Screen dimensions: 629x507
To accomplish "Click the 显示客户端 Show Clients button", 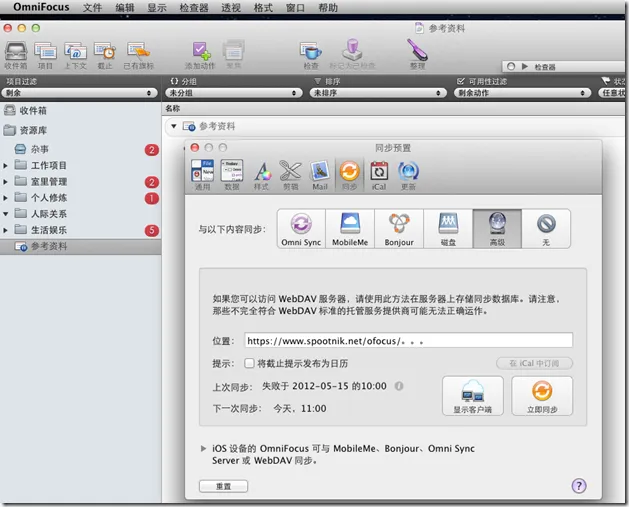I will point(473,395).
